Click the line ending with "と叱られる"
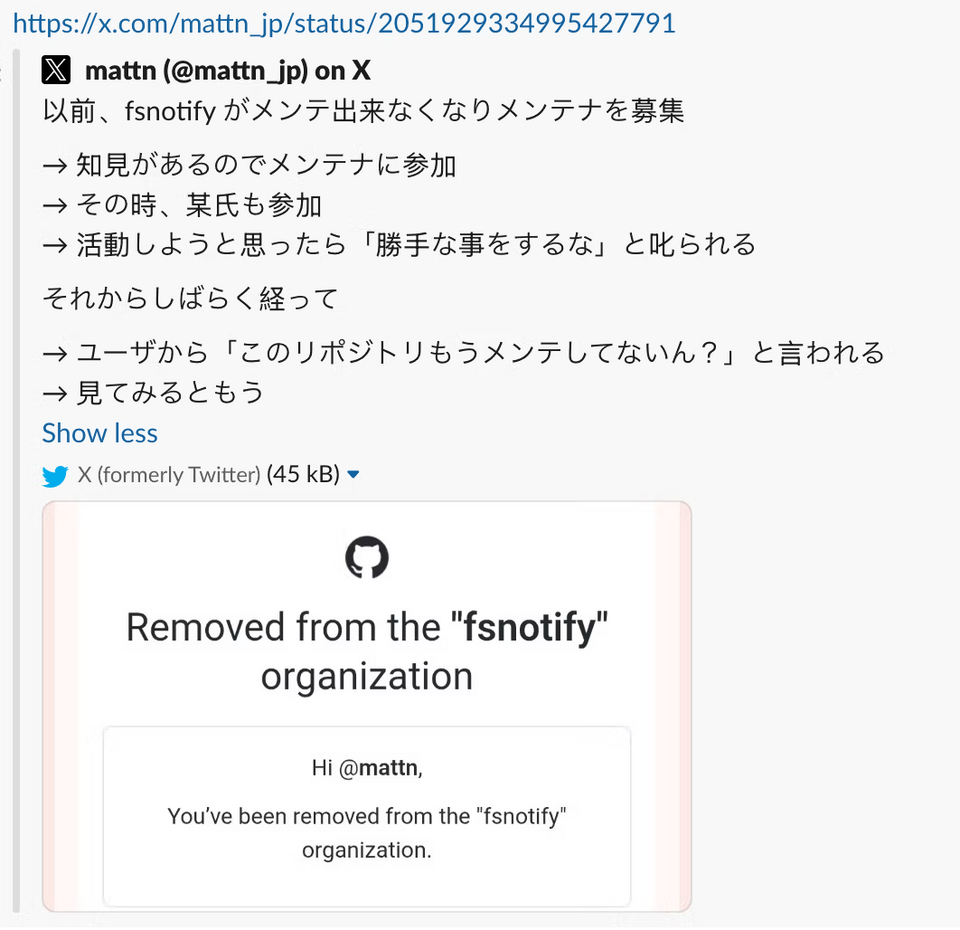 [x=399, y=244]
